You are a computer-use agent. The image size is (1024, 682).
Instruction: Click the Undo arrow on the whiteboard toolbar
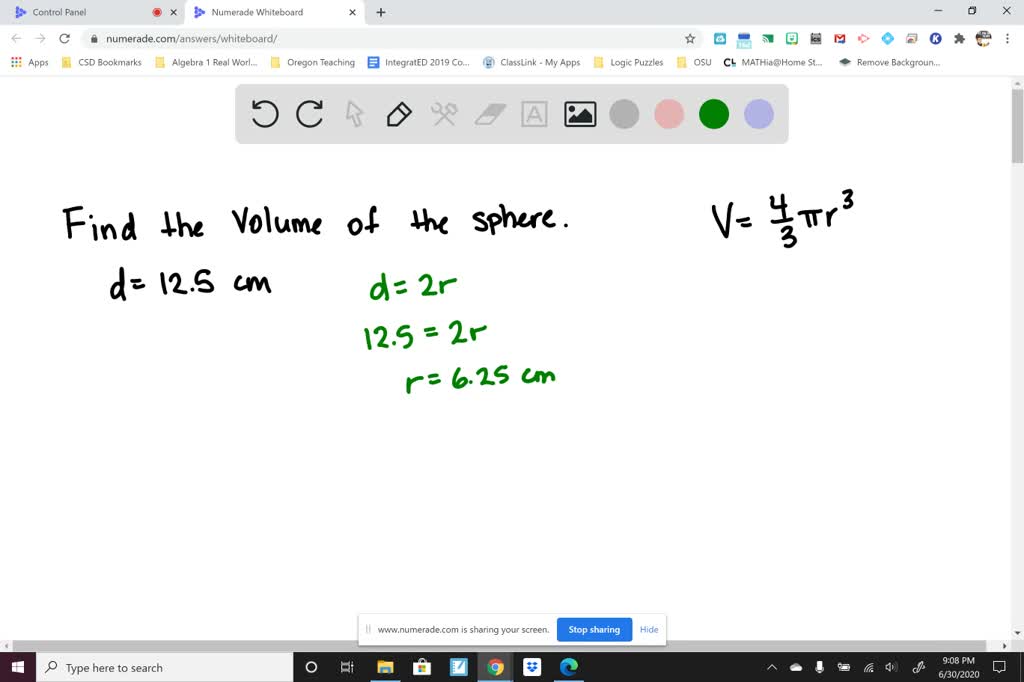coord(264,114)
